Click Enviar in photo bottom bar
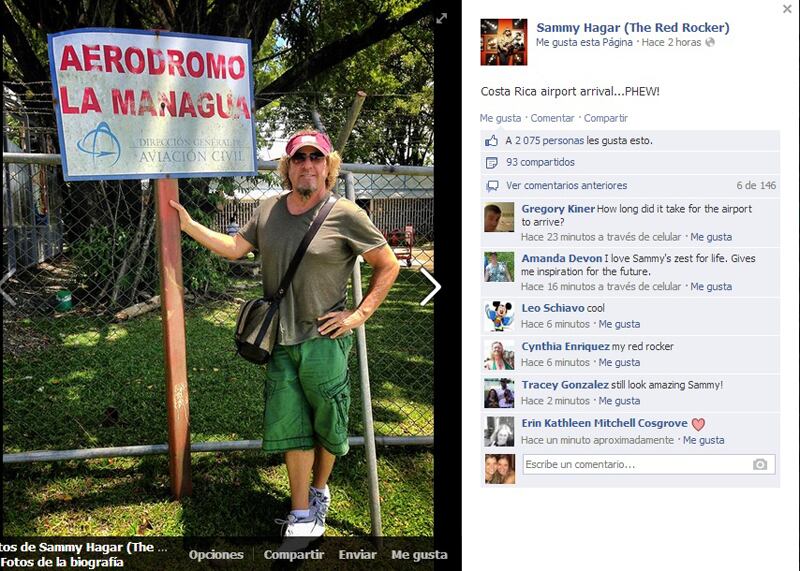Viewport: 800px width, 571px height. tap(358, 555)
